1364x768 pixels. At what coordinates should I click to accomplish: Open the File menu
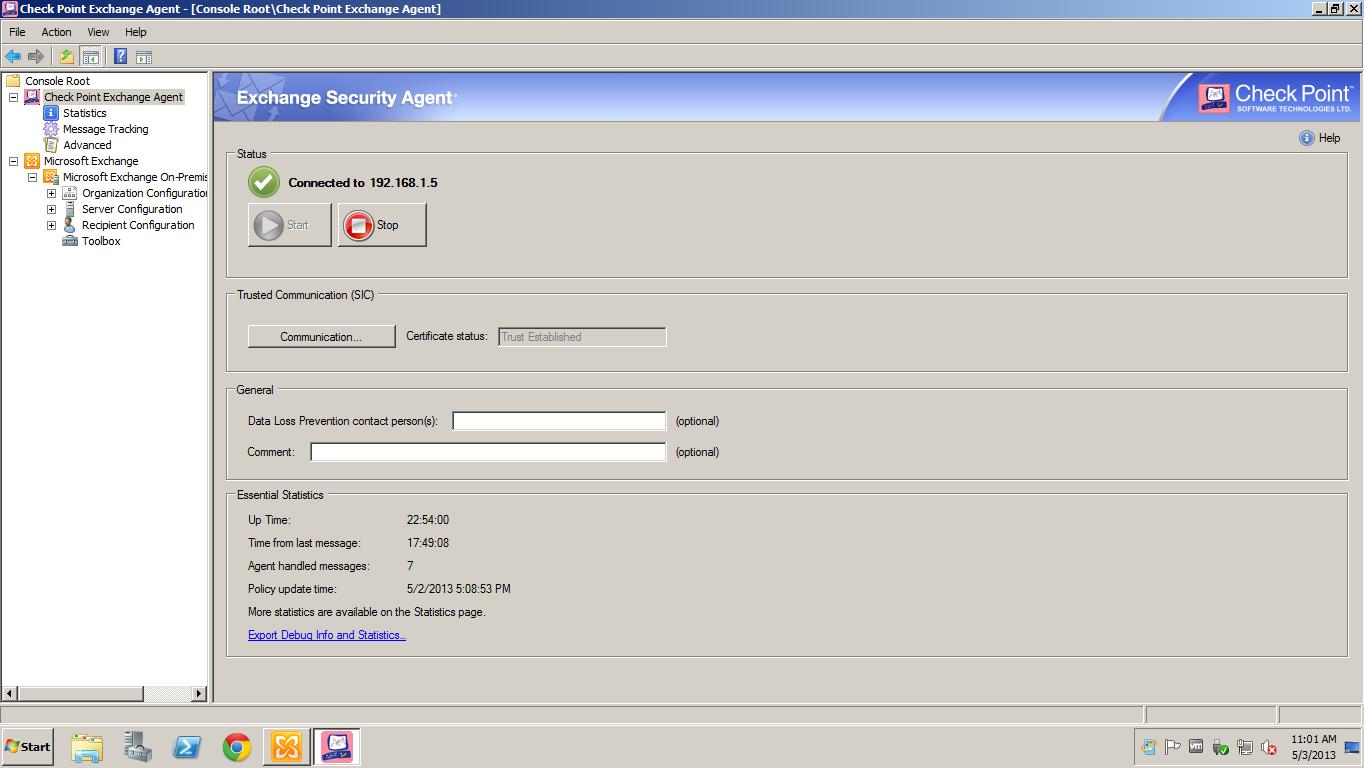tap(17, 32)
